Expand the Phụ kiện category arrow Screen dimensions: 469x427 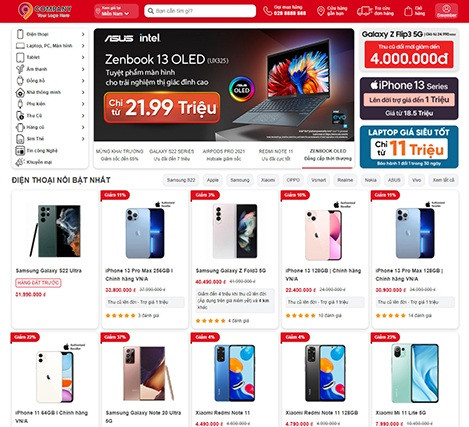(83, 104)
